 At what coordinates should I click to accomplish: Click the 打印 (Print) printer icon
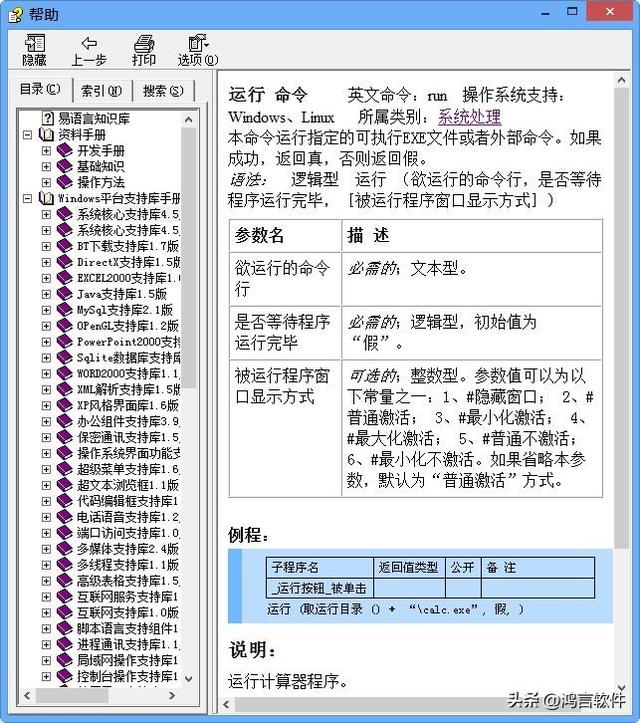143,43
